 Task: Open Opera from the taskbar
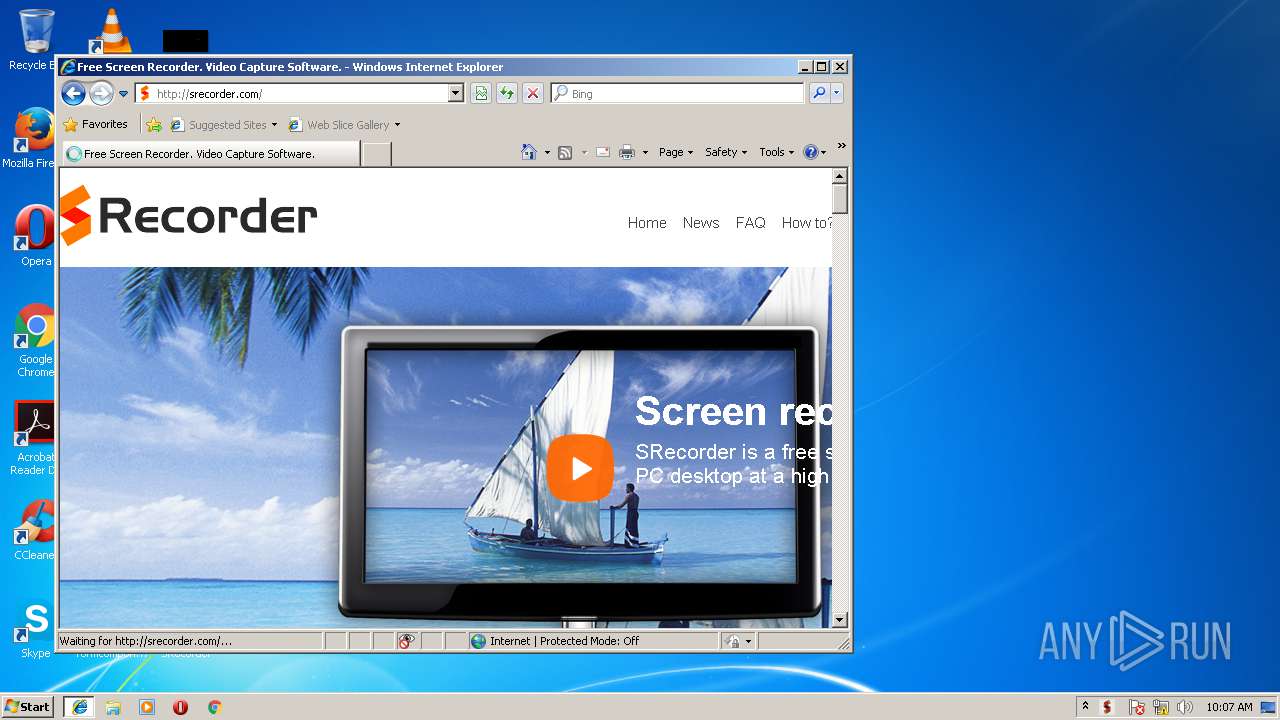coord(180,707)
